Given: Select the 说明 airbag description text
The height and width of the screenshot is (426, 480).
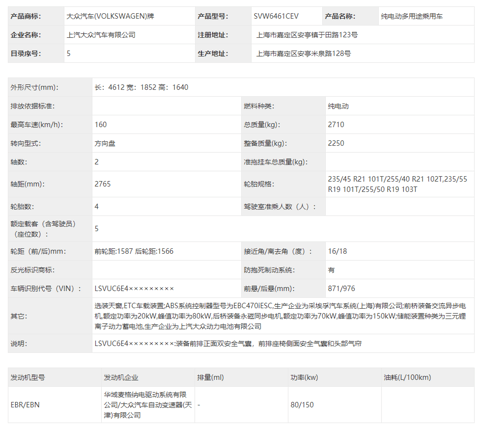Looking at the screenshot, I should tap(228, 343).
